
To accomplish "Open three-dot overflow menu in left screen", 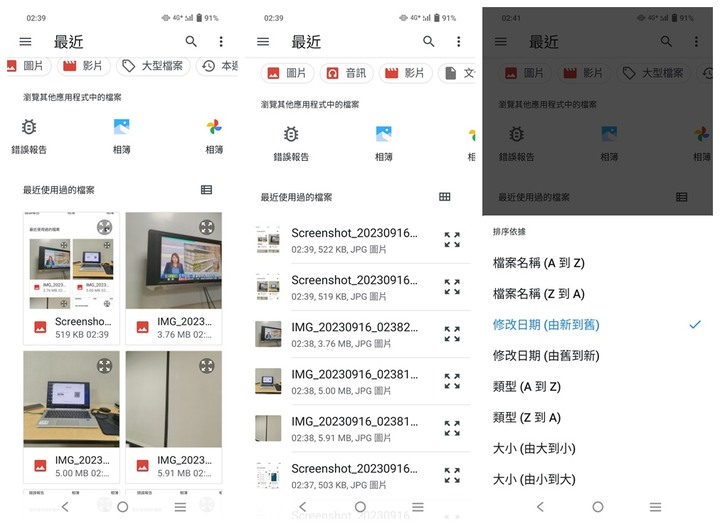I will click(x=221, y=42).
